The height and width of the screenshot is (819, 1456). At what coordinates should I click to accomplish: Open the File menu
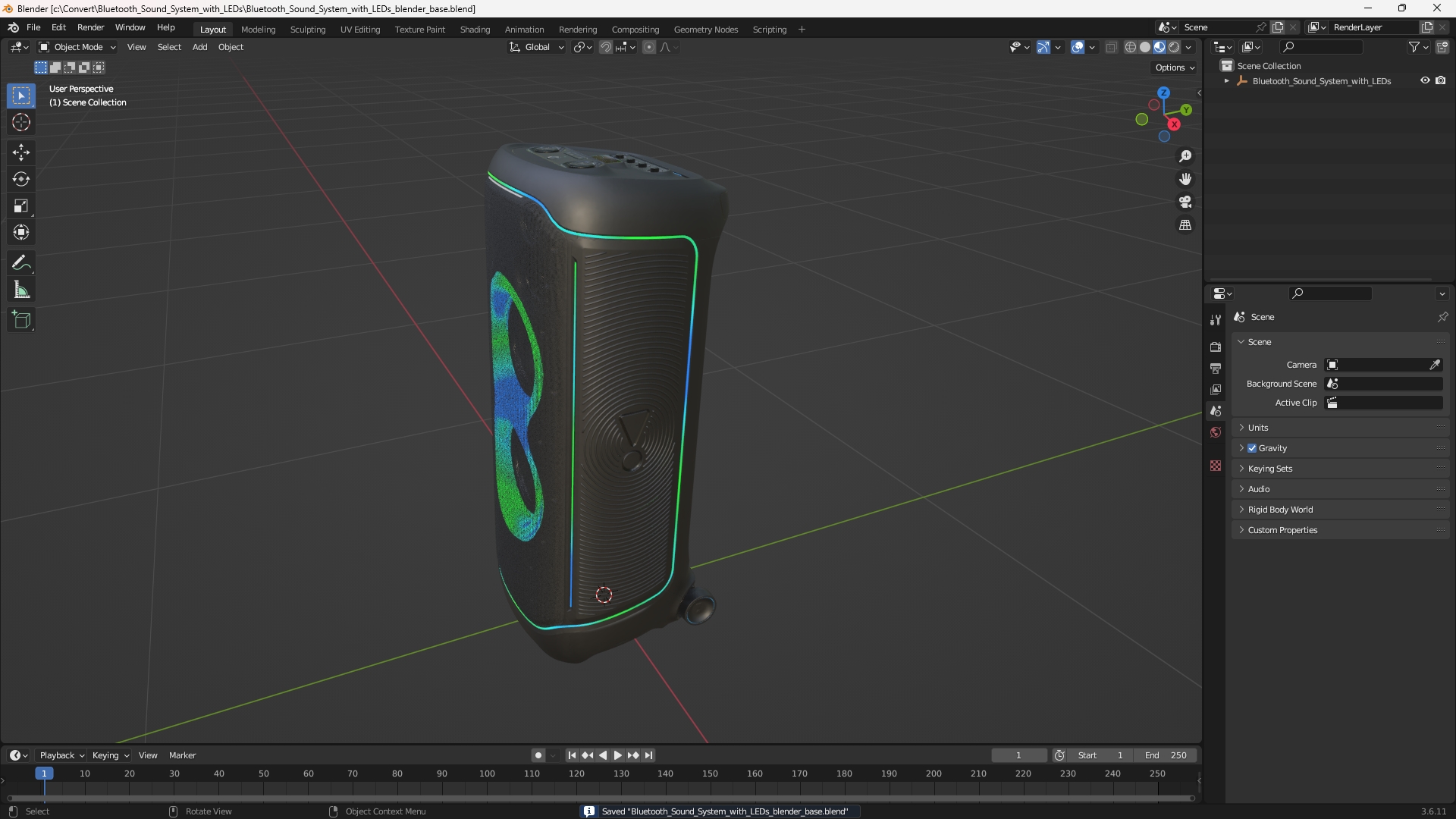33,27
